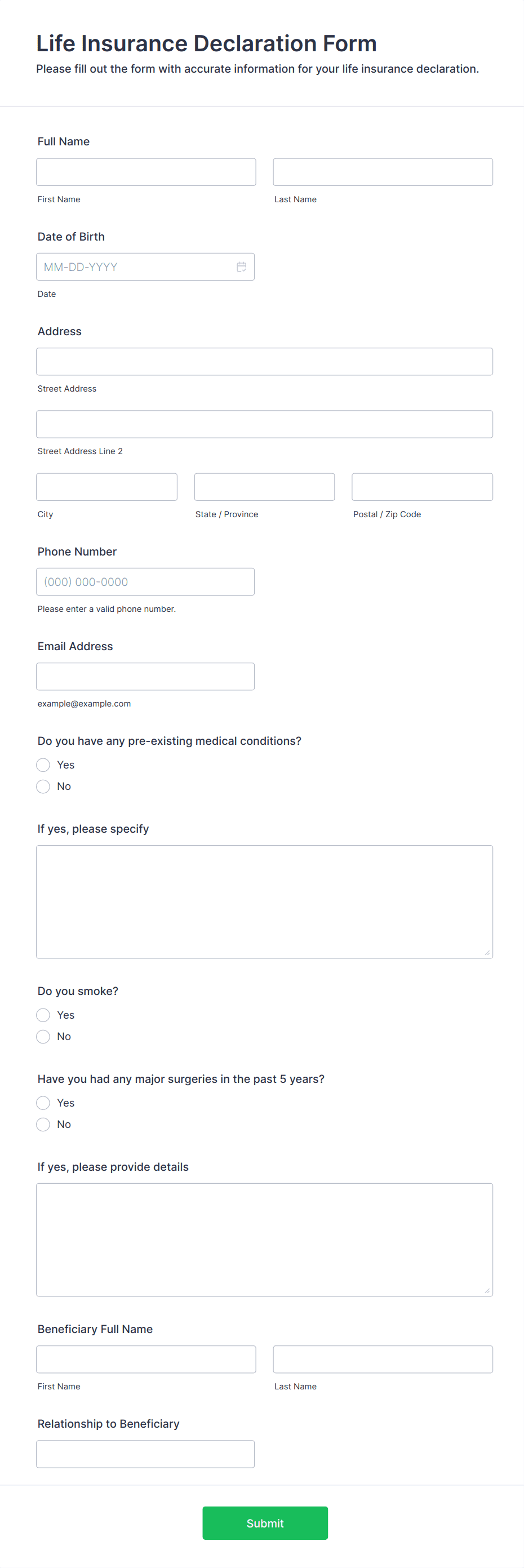Click the First Name field under Full Name
Image resolution: width=524 pixels, height=1568 pixels.
coord(145,172)
